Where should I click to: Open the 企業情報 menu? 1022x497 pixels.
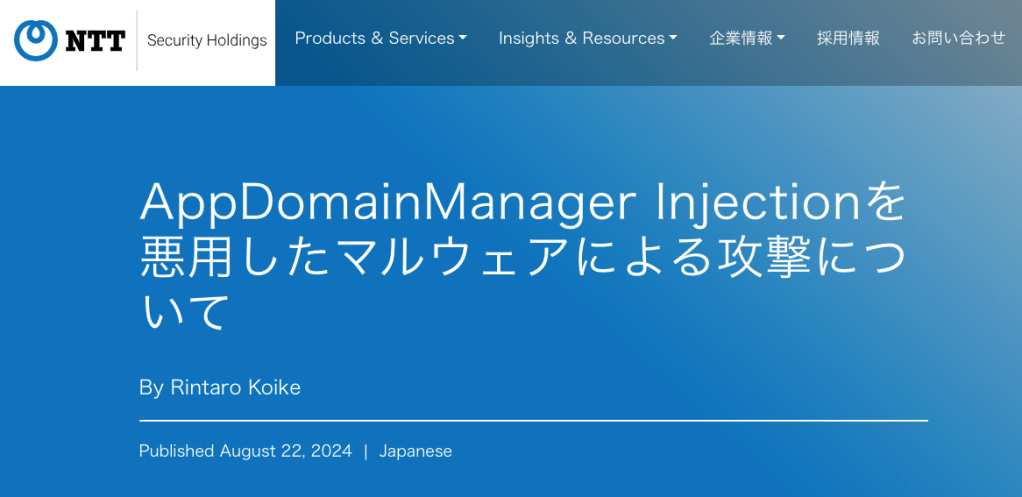[x=741, y=38]
